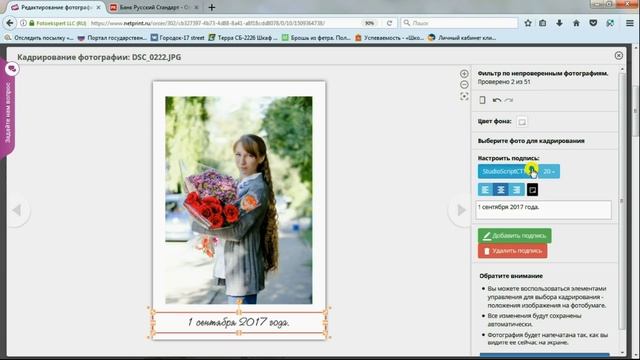Click the Поиск browser search field
640x360 pixels.
click(459, 23)
